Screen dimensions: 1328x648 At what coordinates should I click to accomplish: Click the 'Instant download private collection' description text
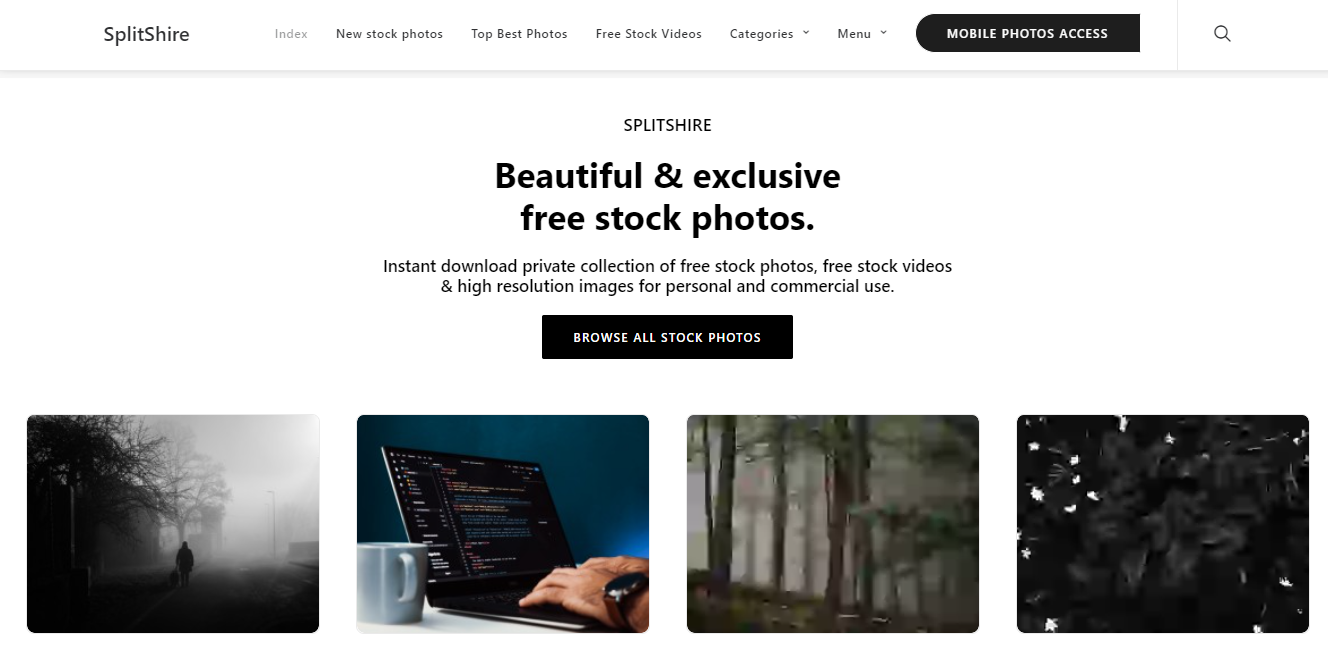point(667,276)
